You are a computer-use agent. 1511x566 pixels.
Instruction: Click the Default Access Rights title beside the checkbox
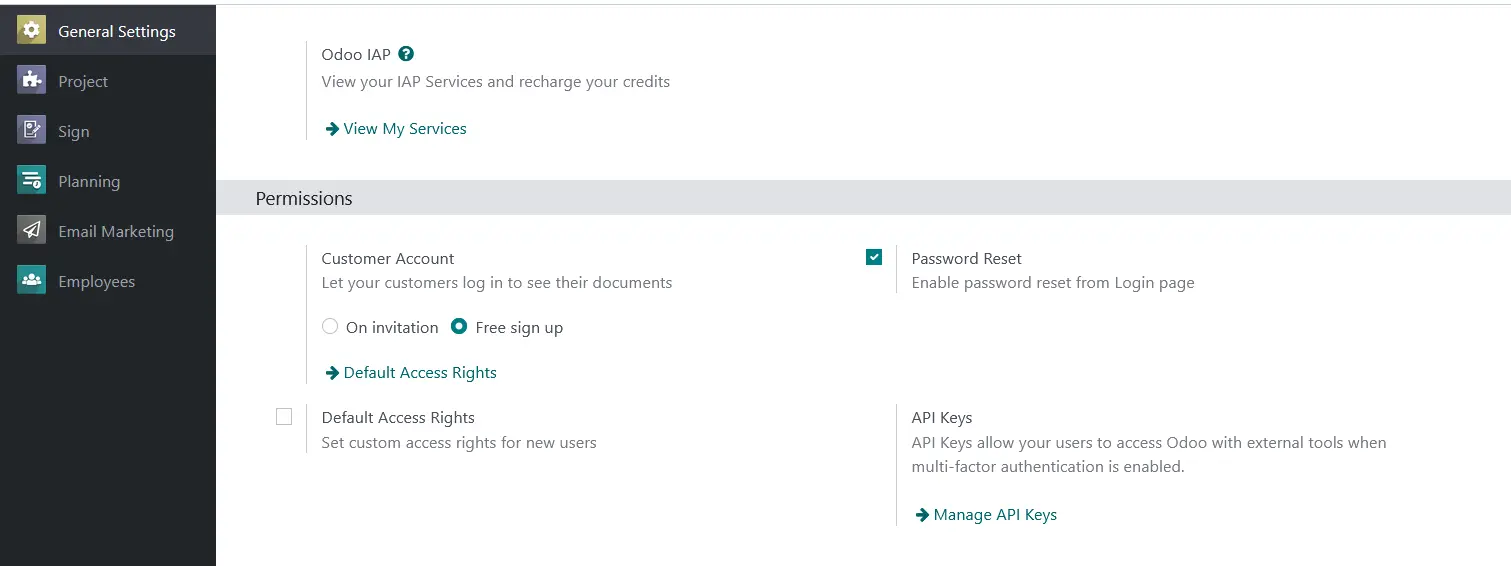398,418
